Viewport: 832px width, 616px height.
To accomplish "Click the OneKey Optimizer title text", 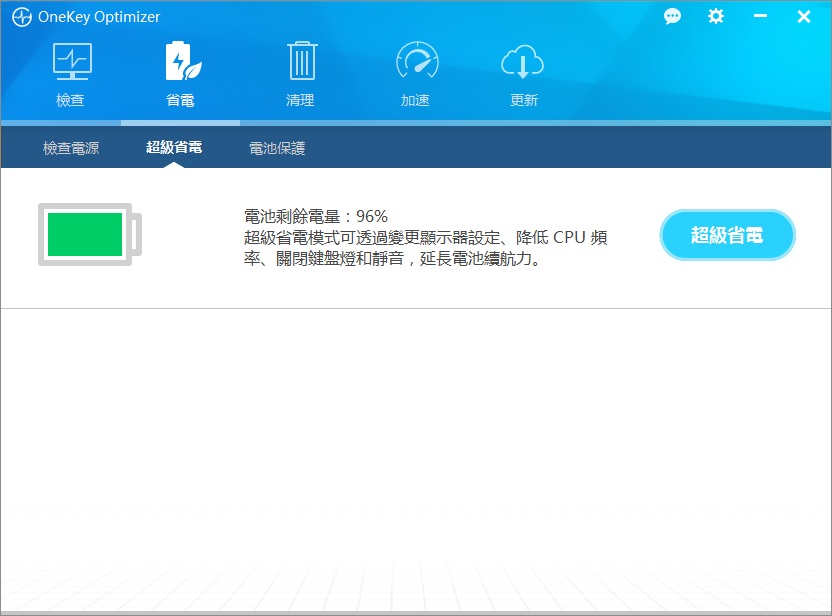I will coord(99,17).
